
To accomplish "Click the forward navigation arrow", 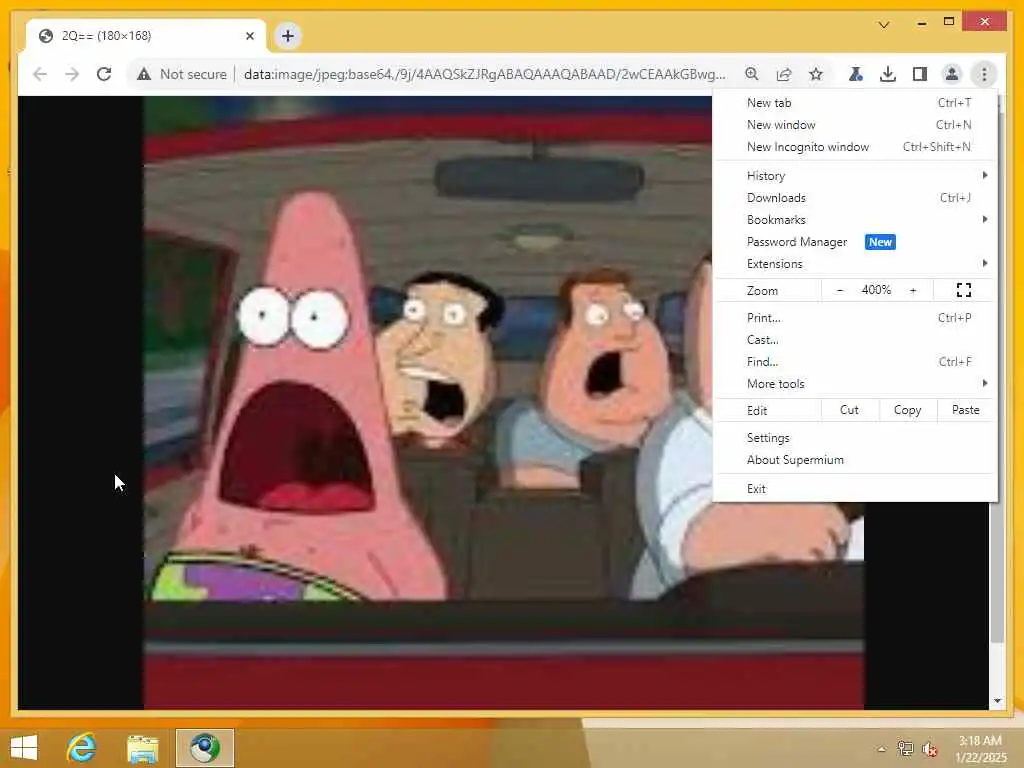I will [72, 74].
